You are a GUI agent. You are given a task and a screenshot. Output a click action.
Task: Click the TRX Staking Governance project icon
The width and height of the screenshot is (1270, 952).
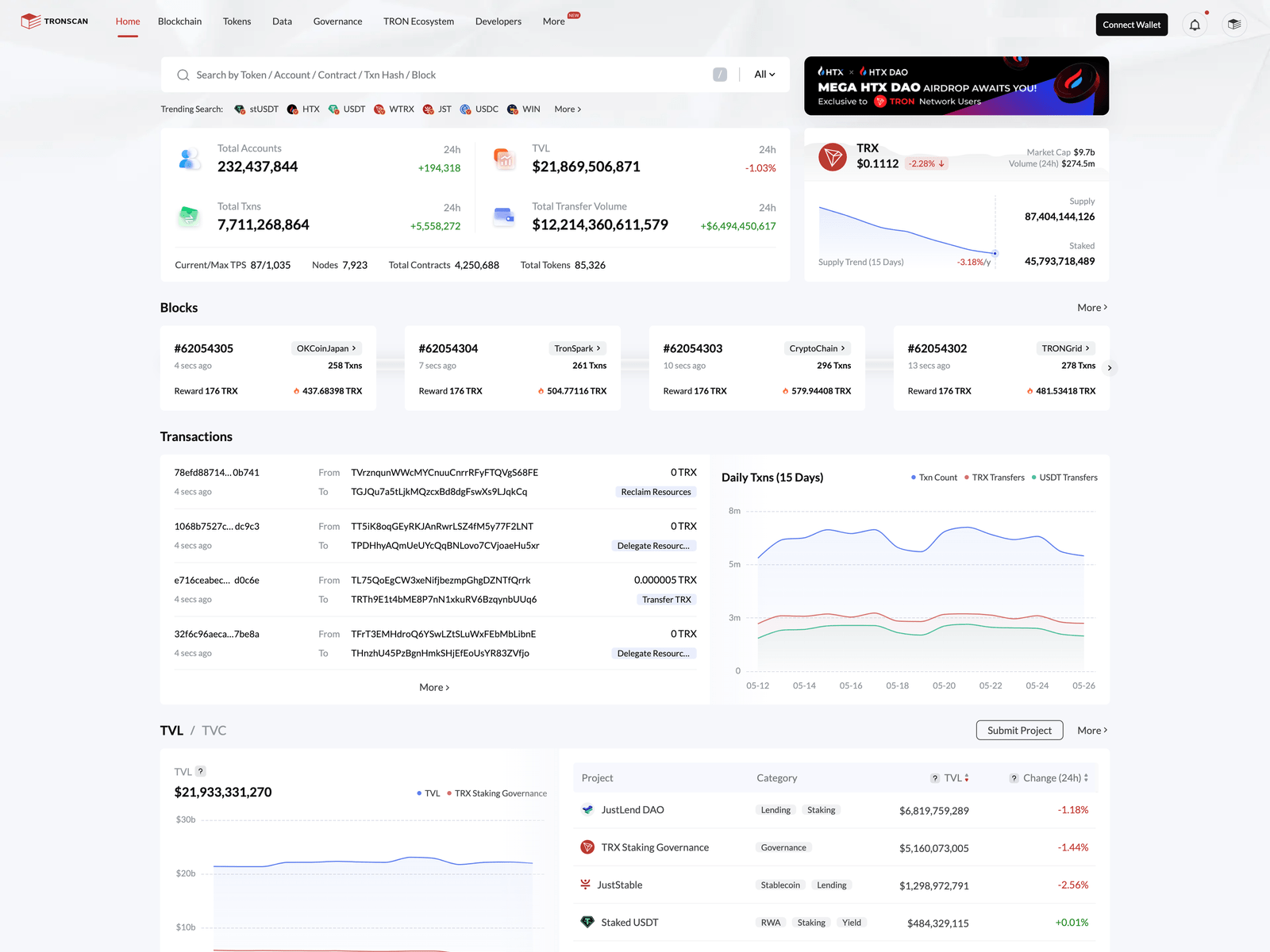tap(587, 847)
